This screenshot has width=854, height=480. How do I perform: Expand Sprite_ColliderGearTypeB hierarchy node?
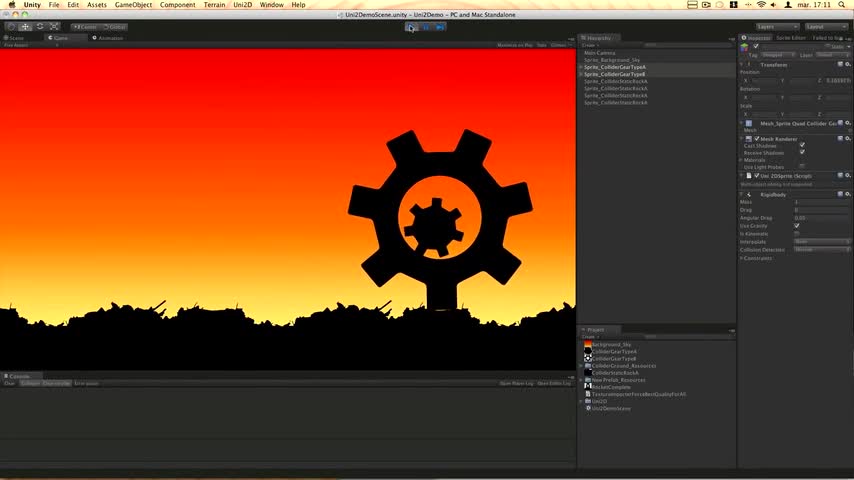pyautogui.click(x=581, y=74)
